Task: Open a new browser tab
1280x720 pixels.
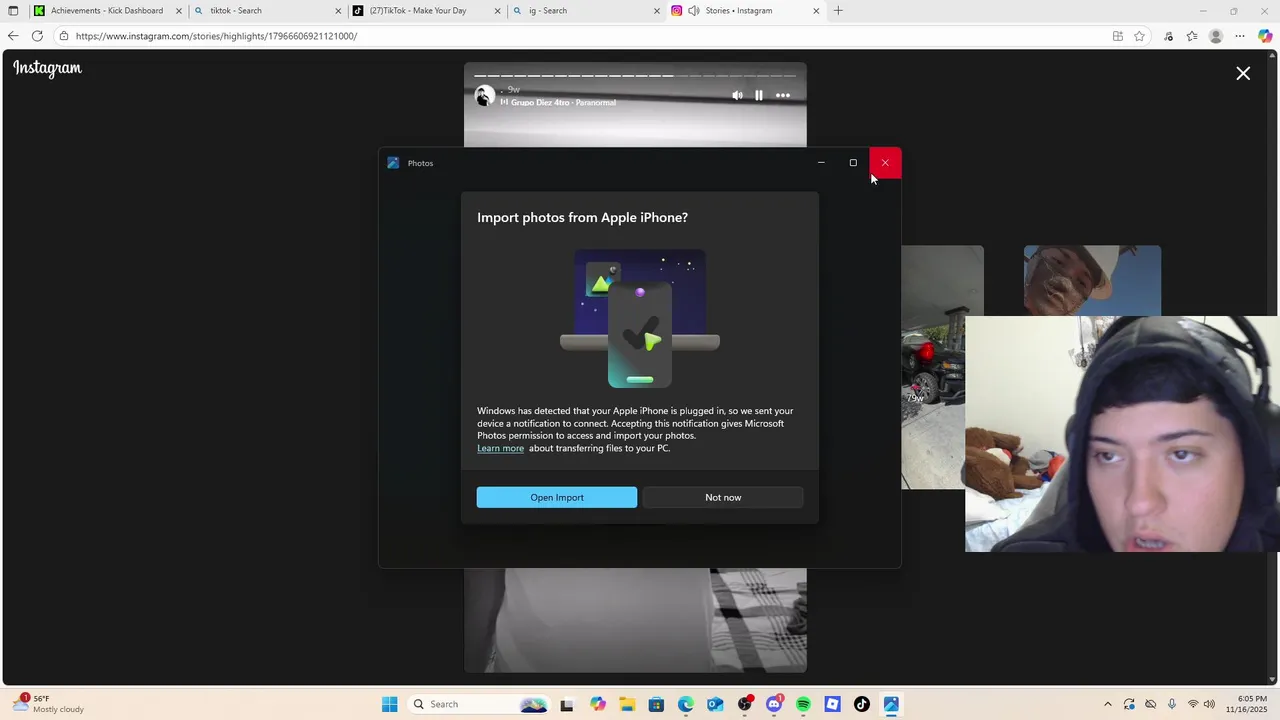Action: coord(838,11)
